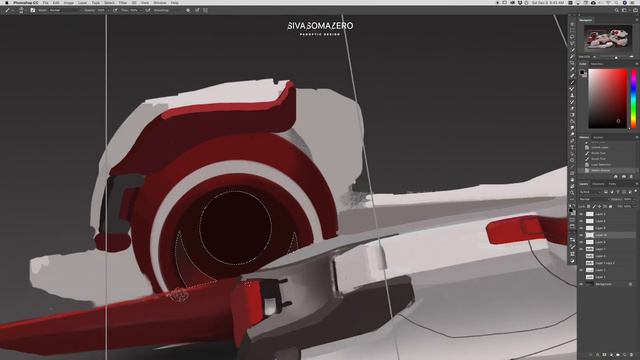Click Navigator zoom in mountains icon

tap(632, 57)
